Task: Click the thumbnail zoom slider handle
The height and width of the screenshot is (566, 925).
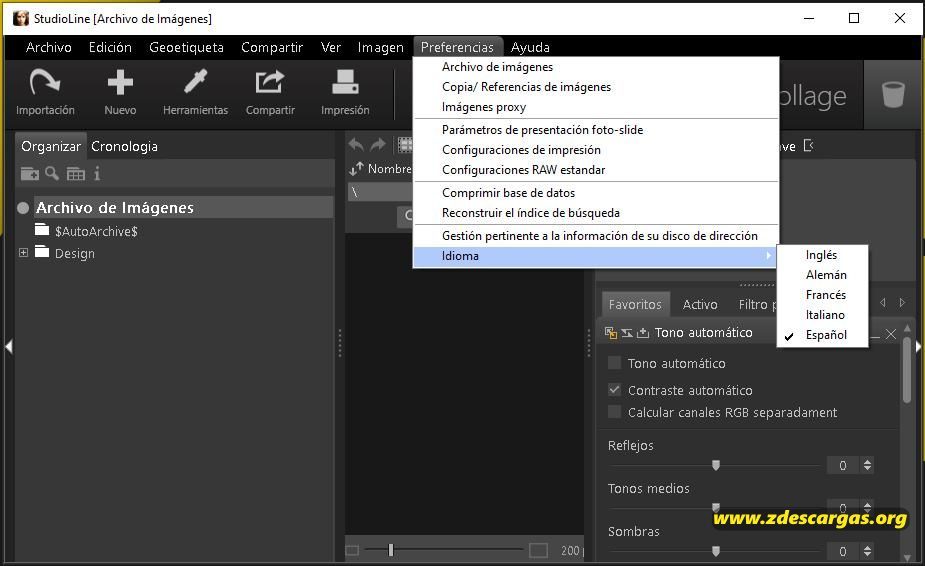Action: (x=391, y=550)
